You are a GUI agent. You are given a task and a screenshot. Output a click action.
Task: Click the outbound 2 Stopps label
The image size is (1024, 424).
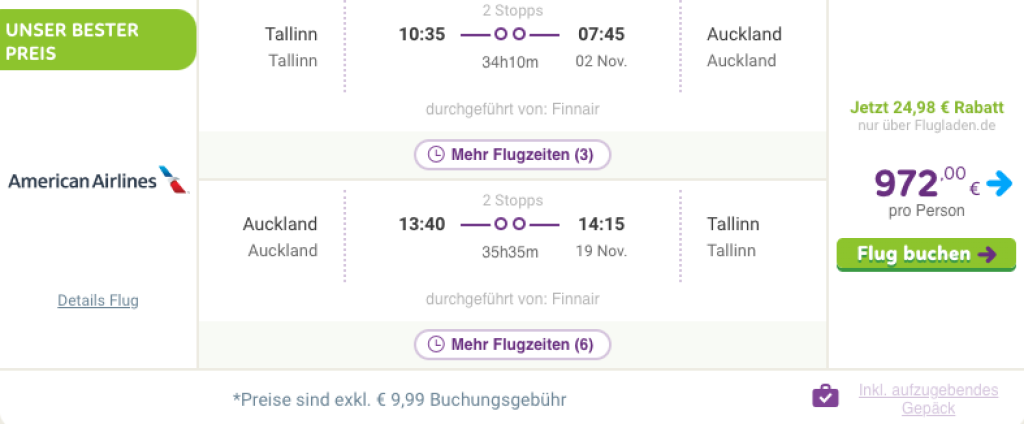[x=512, y=11]
